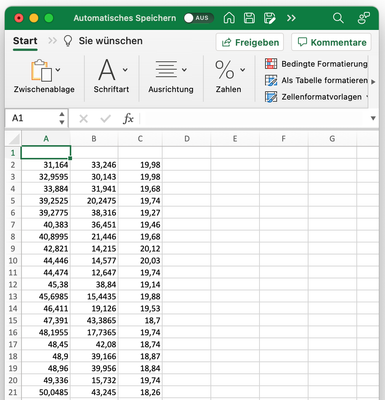The width and height of the screenshot is (385, 400).
Task: Click cell containing 31,164
Action: pyautogui.click(x=46, y=165)
